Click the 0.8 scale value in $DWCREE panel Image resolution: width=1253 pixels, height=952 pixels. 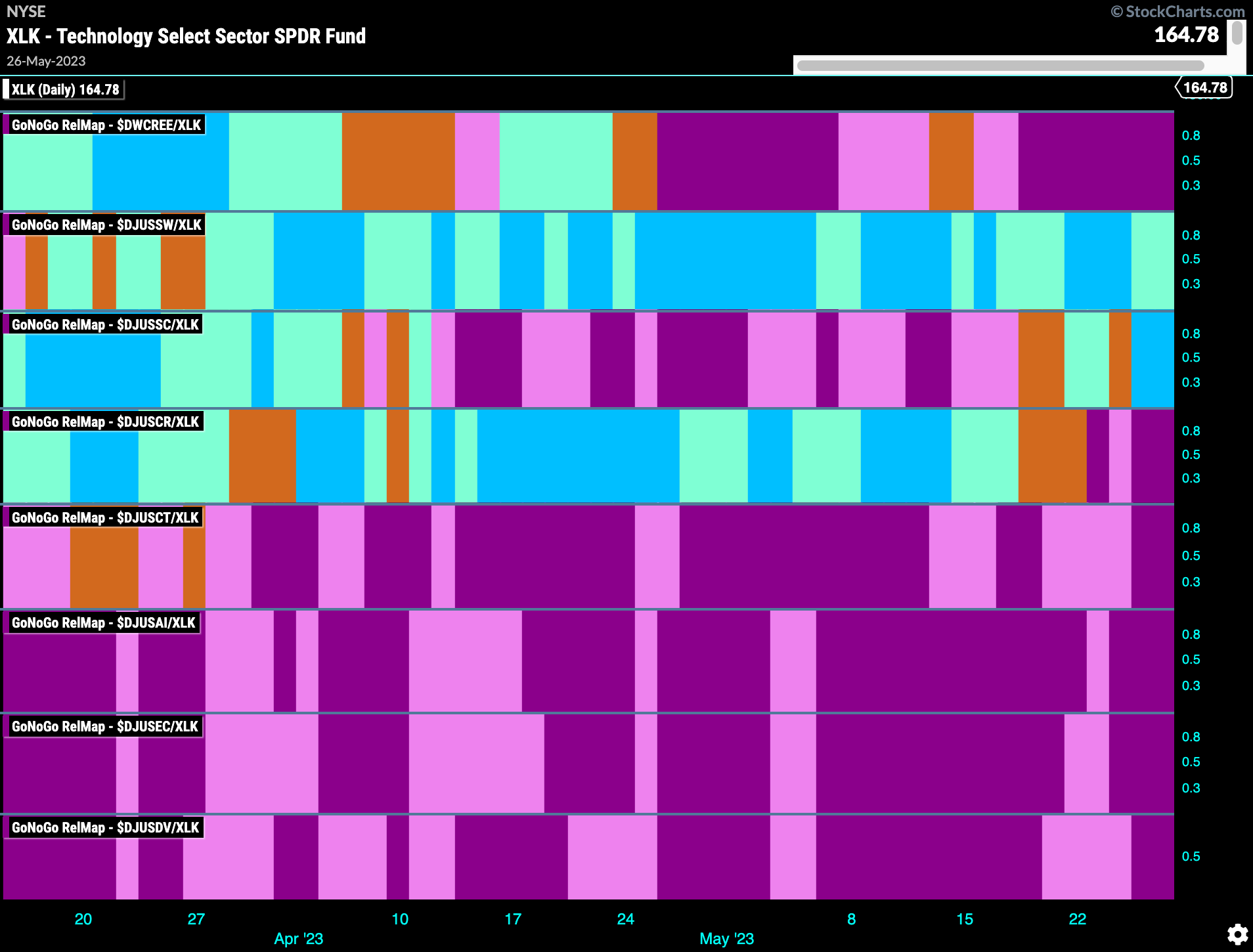[x=1191, y=135]
